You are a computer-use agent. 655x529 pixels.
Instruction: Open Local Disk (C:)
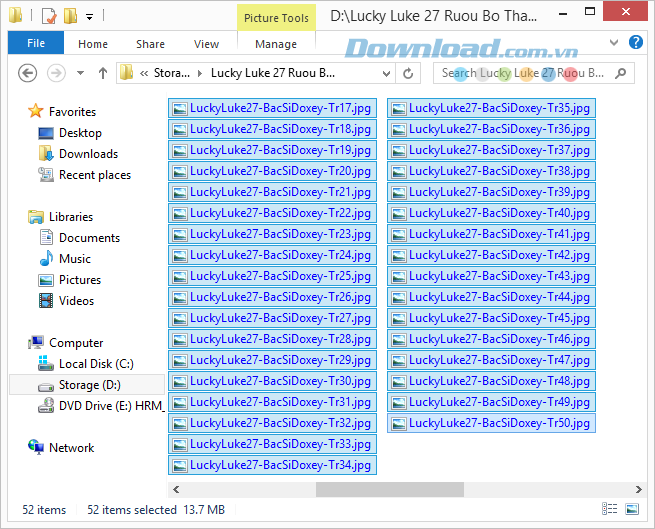pos(86,364)
